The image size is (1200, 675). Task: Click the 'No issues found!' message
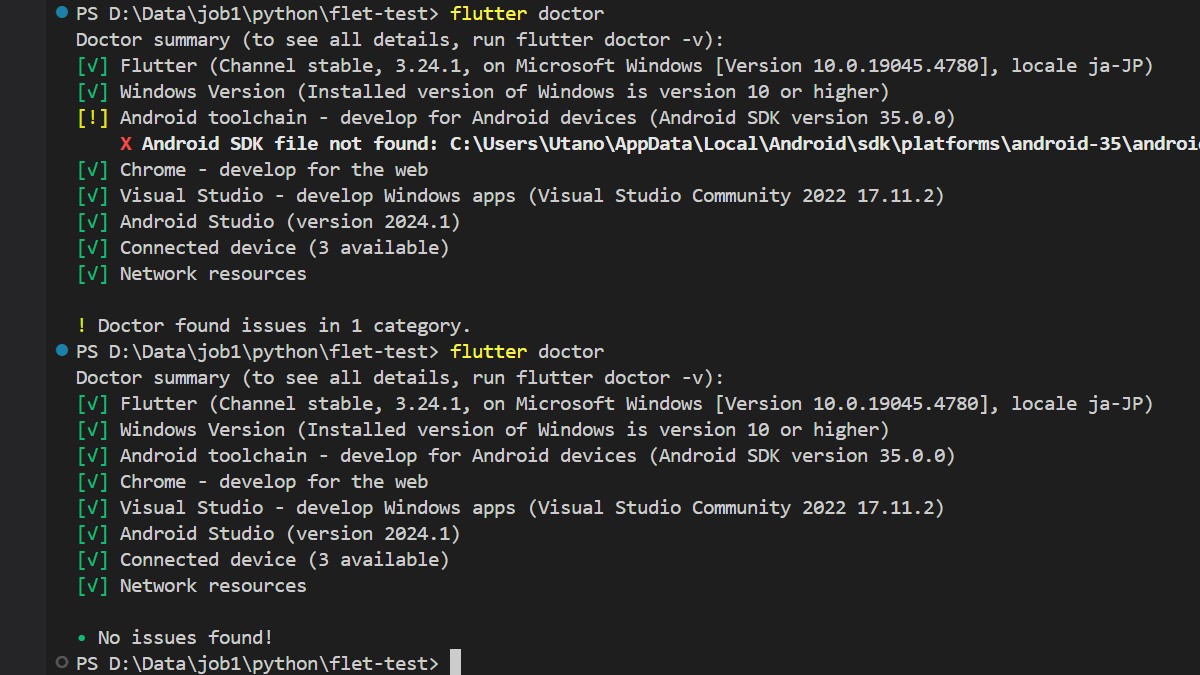coord(185,638)
